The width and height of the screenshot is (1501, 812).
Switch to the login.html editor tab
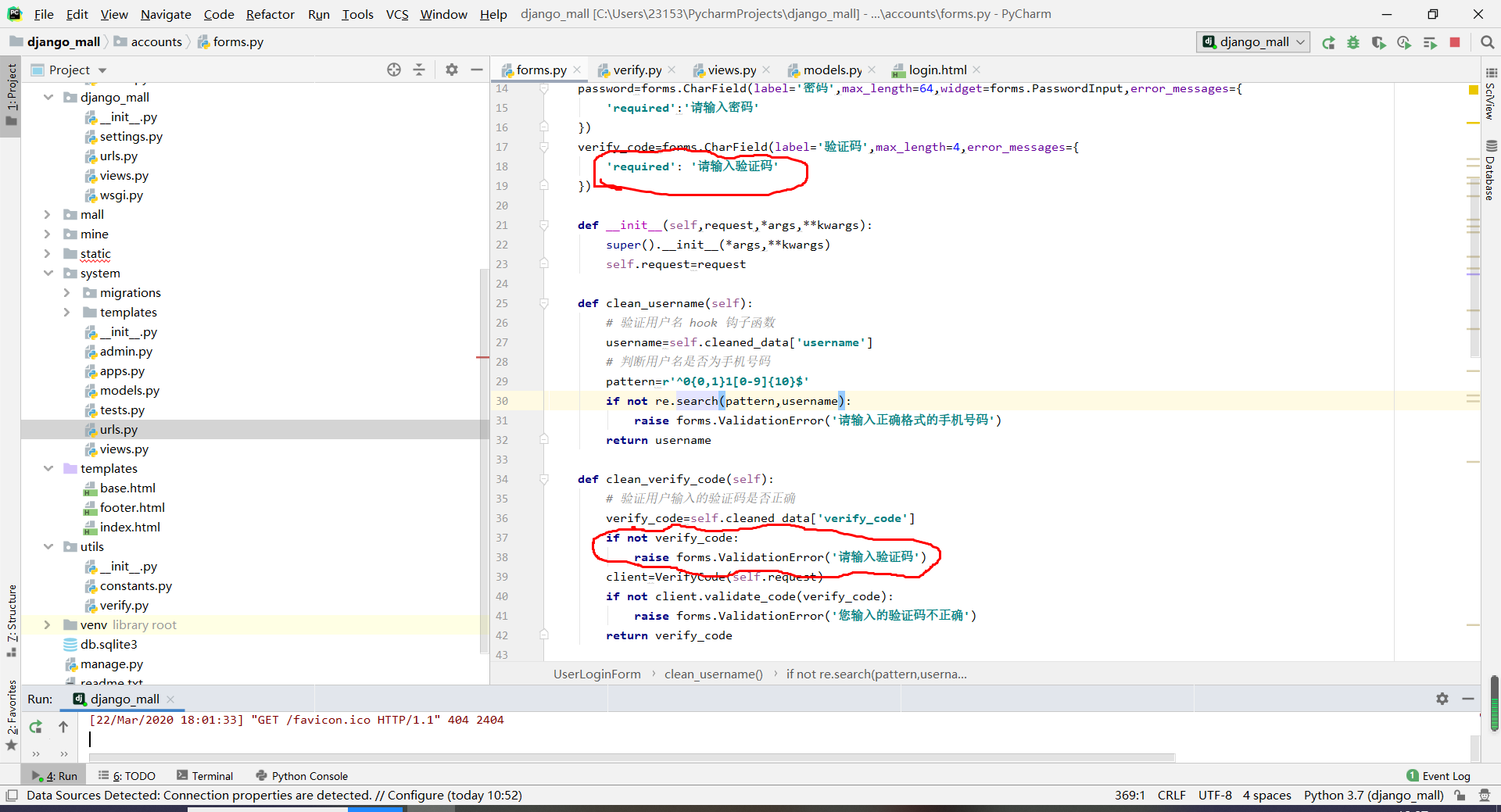937,70
